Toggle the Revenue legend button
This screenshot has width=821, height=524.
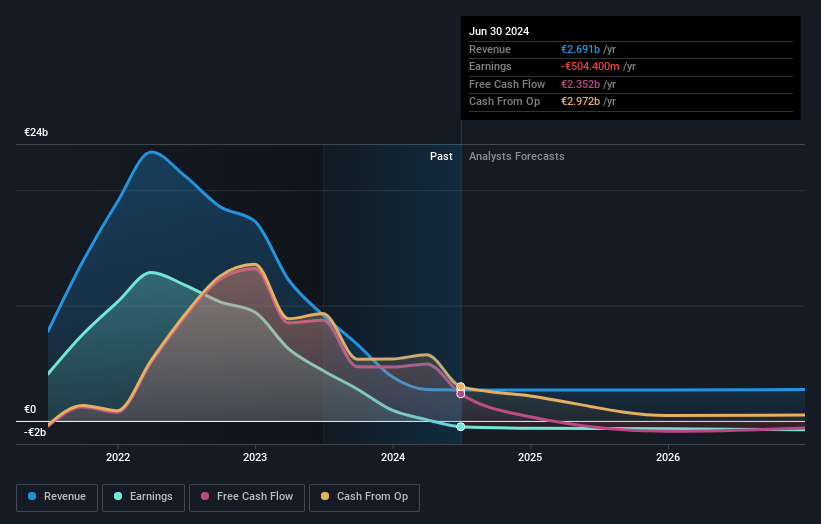point(57,497)
